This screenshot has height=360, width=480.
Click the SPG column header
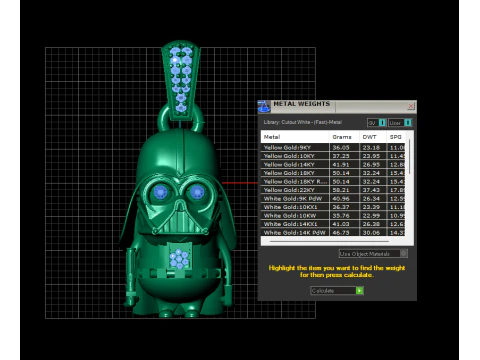(396, 137)
